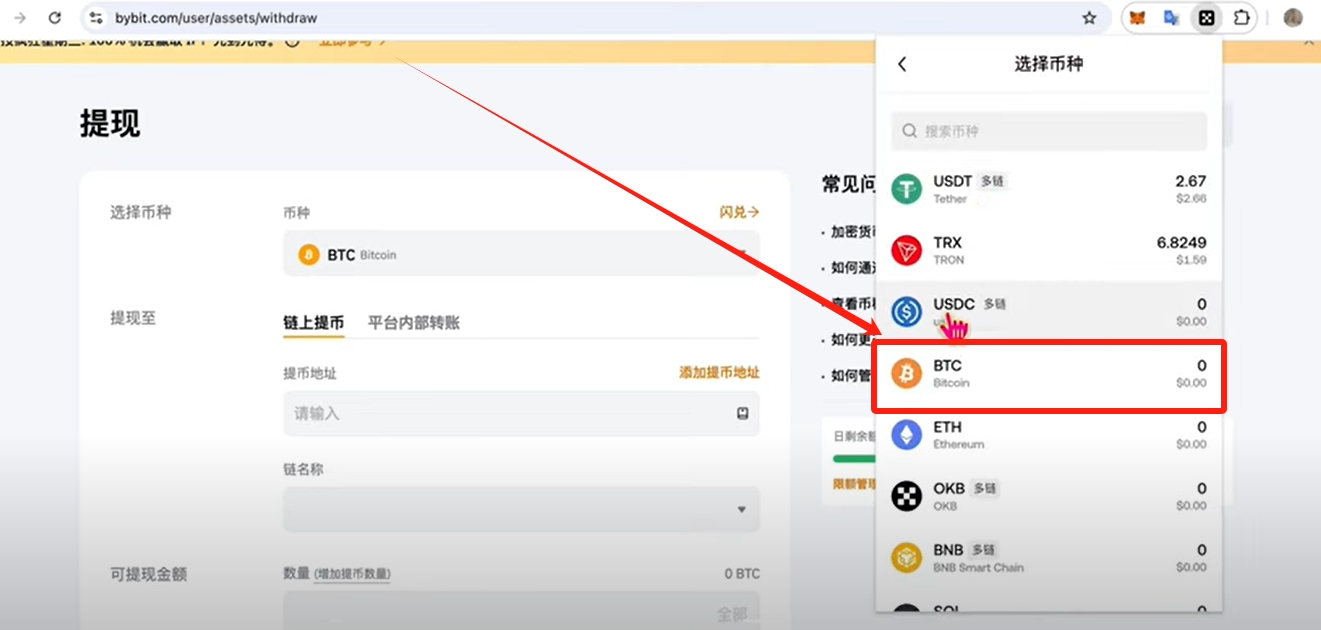1321x630 pixels.
Task: Click 增加提币数量 link
Action: click(352, 574)
